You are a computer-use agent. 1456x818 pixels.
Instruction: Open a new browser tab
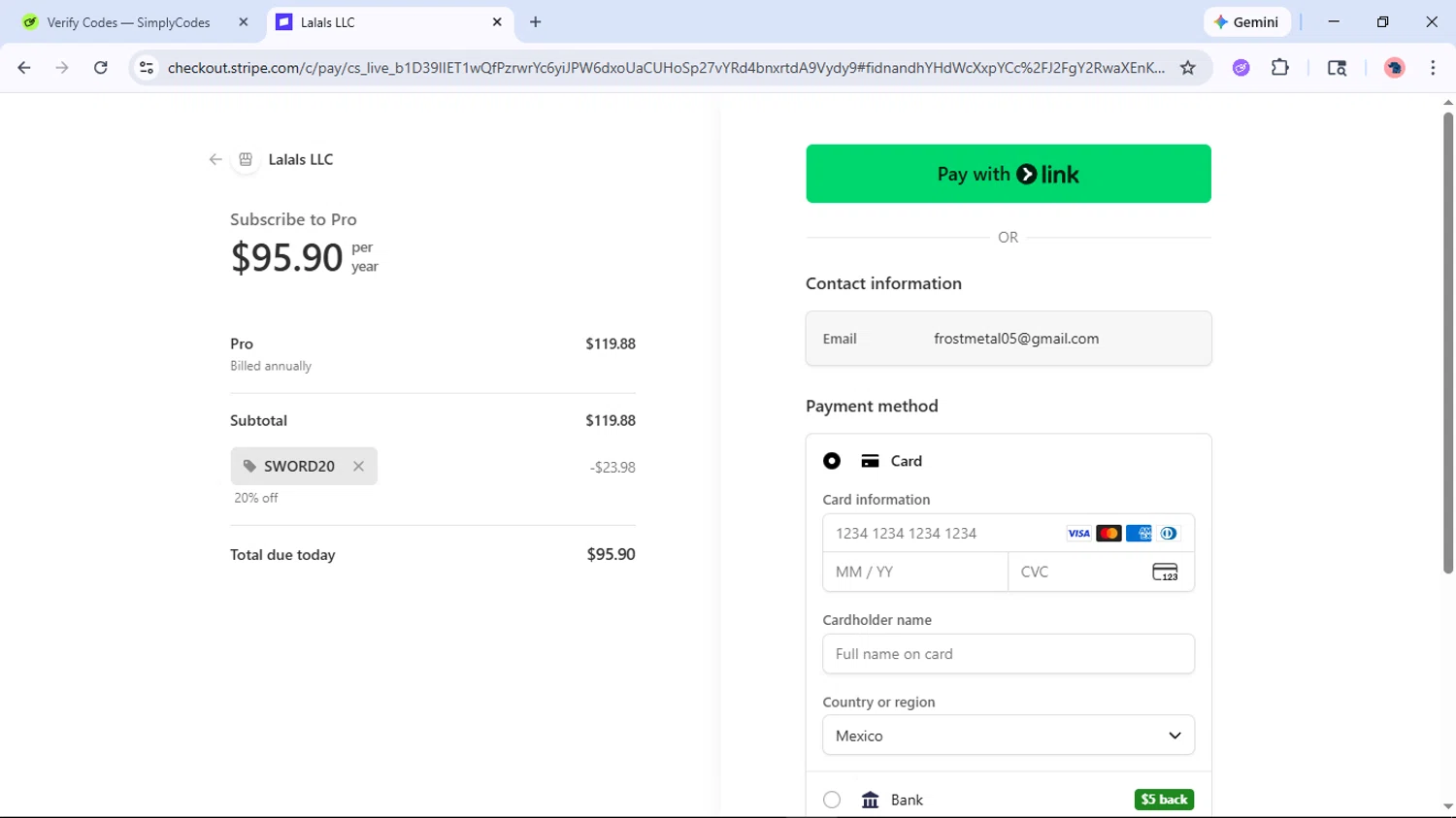click(535, 22)
